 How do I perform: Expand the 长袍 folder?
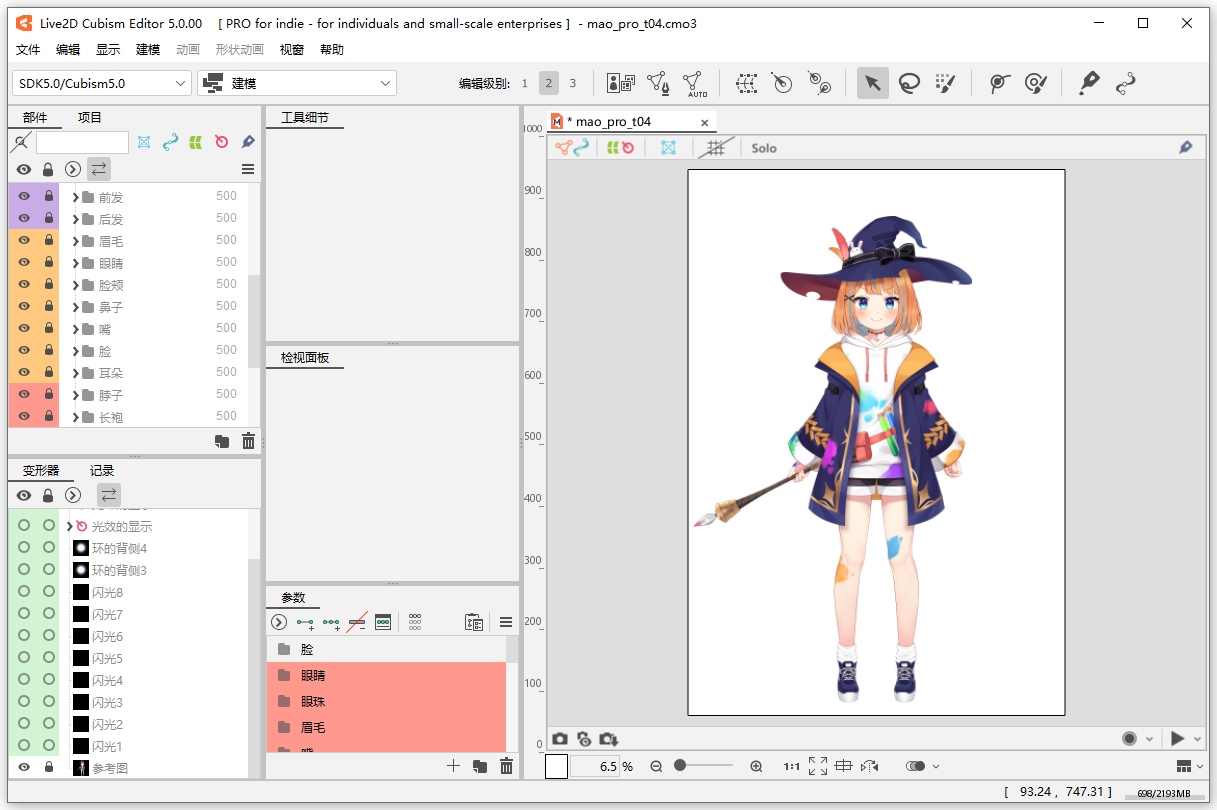pos(75,417)
